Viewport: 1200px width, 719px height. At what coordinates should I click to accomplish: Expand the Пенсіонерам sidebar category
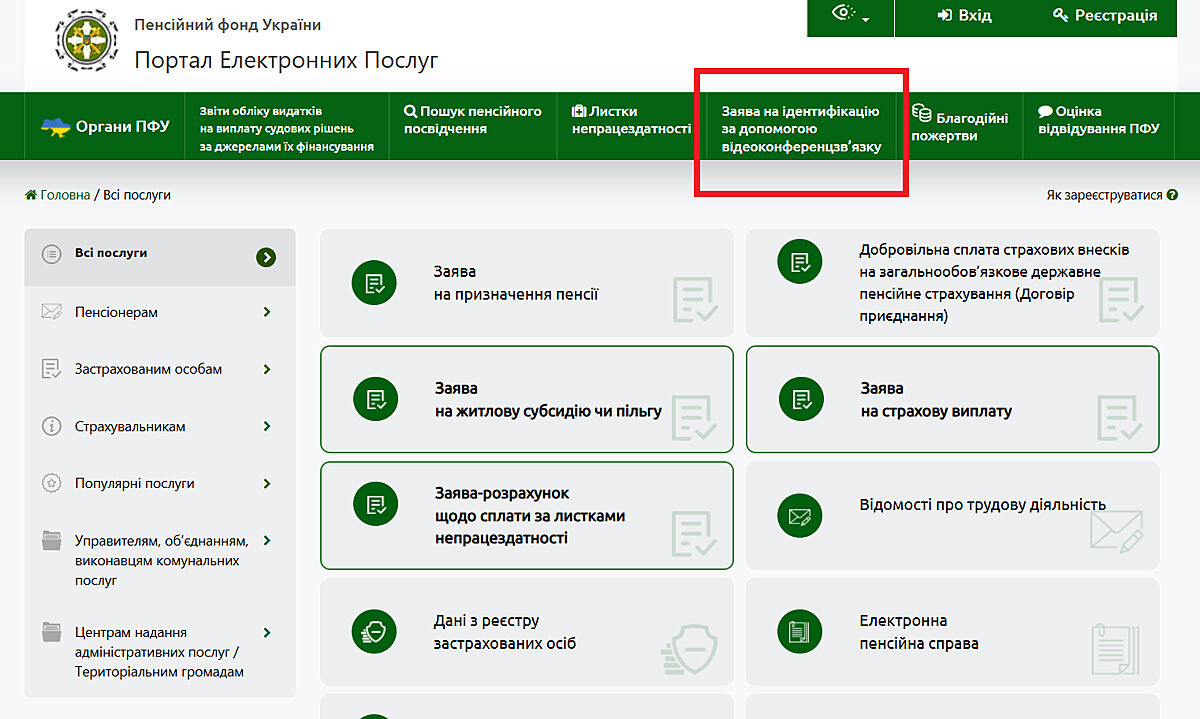(x=267, y=312)
